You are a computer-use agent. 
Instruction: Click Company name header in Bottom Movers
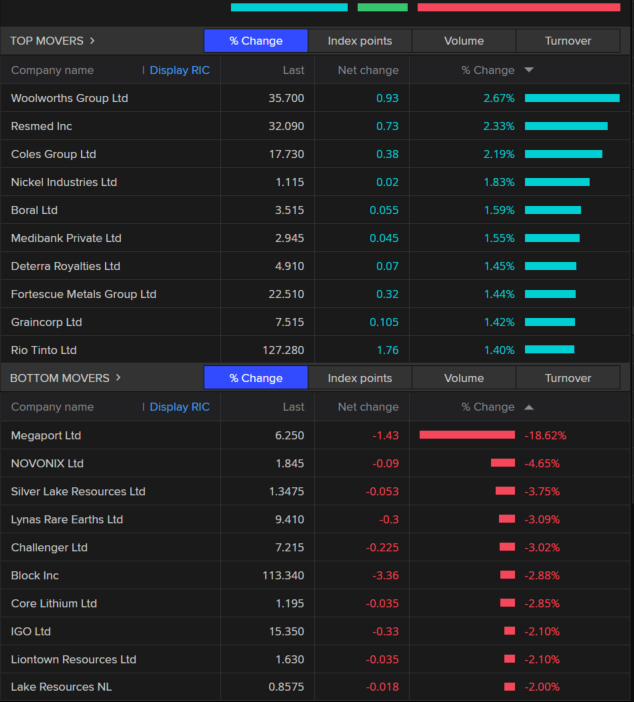52,407
